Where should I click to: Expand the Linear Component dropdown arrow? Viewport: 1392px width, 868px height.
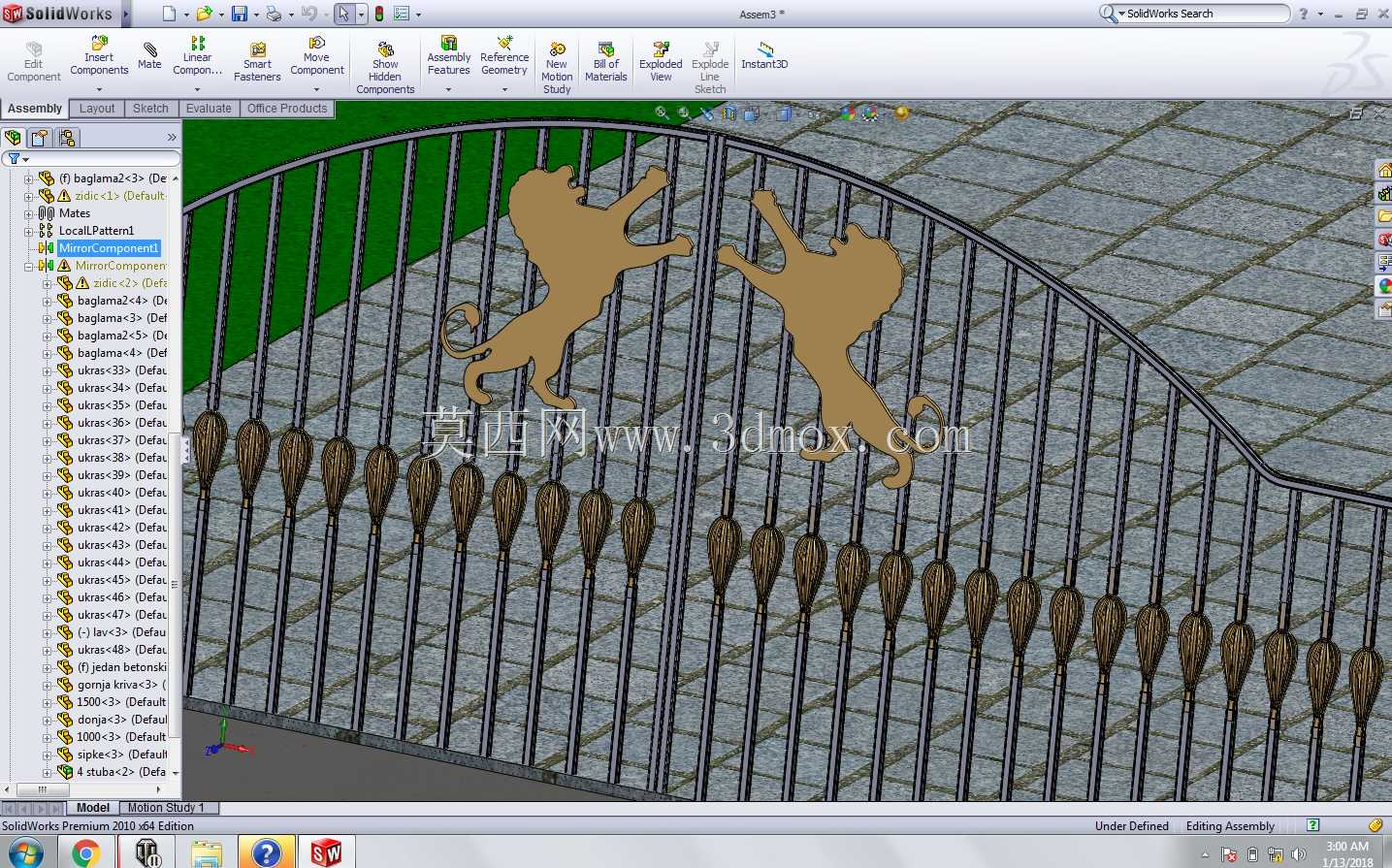197,89
